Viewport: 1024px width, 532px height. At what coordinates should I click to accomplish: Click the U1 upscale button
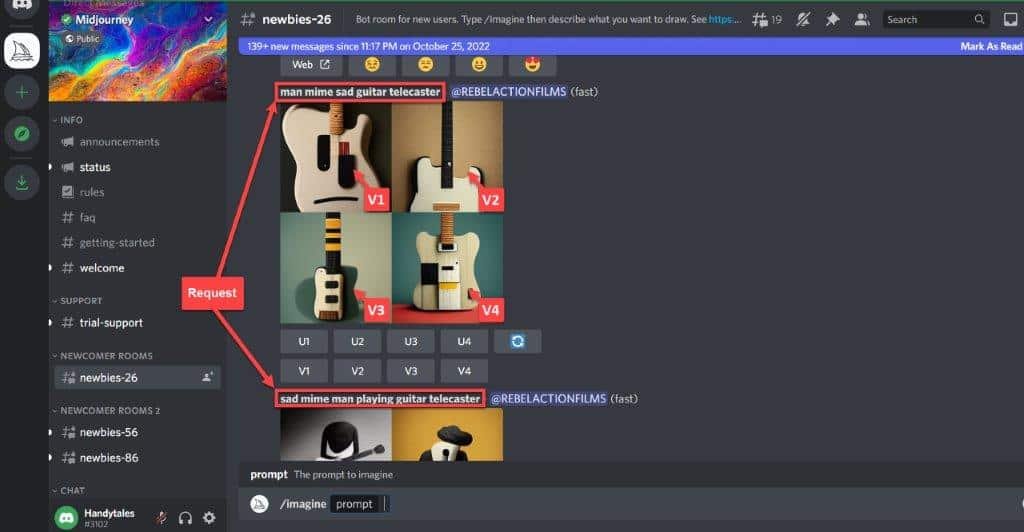pos(304,341)
